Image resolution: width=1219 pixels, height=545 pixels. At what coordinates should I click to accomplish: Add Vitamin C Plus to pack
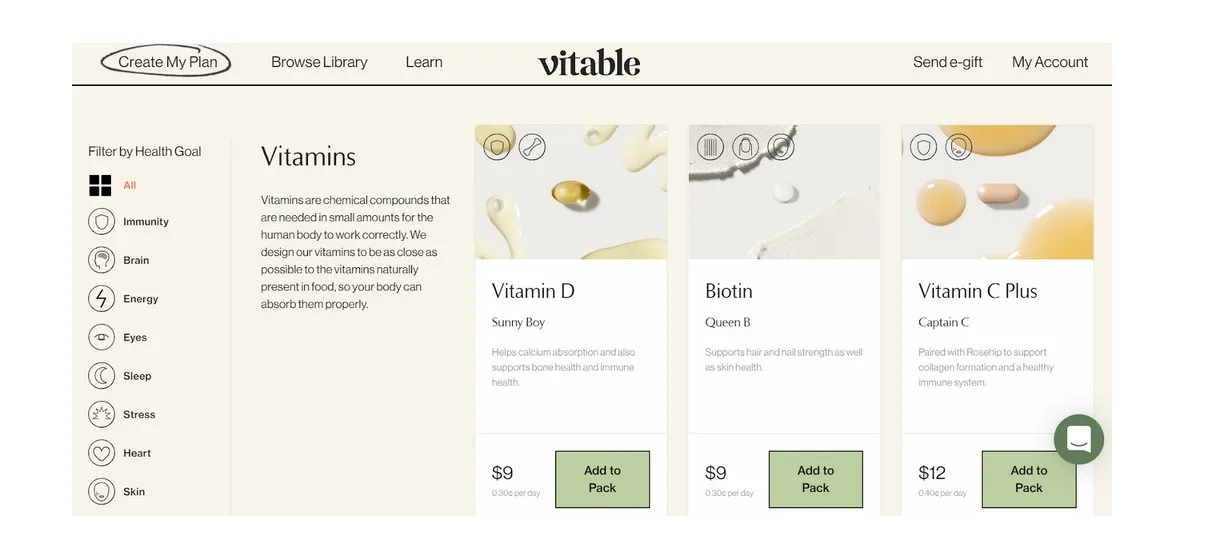click(1028, 479)
